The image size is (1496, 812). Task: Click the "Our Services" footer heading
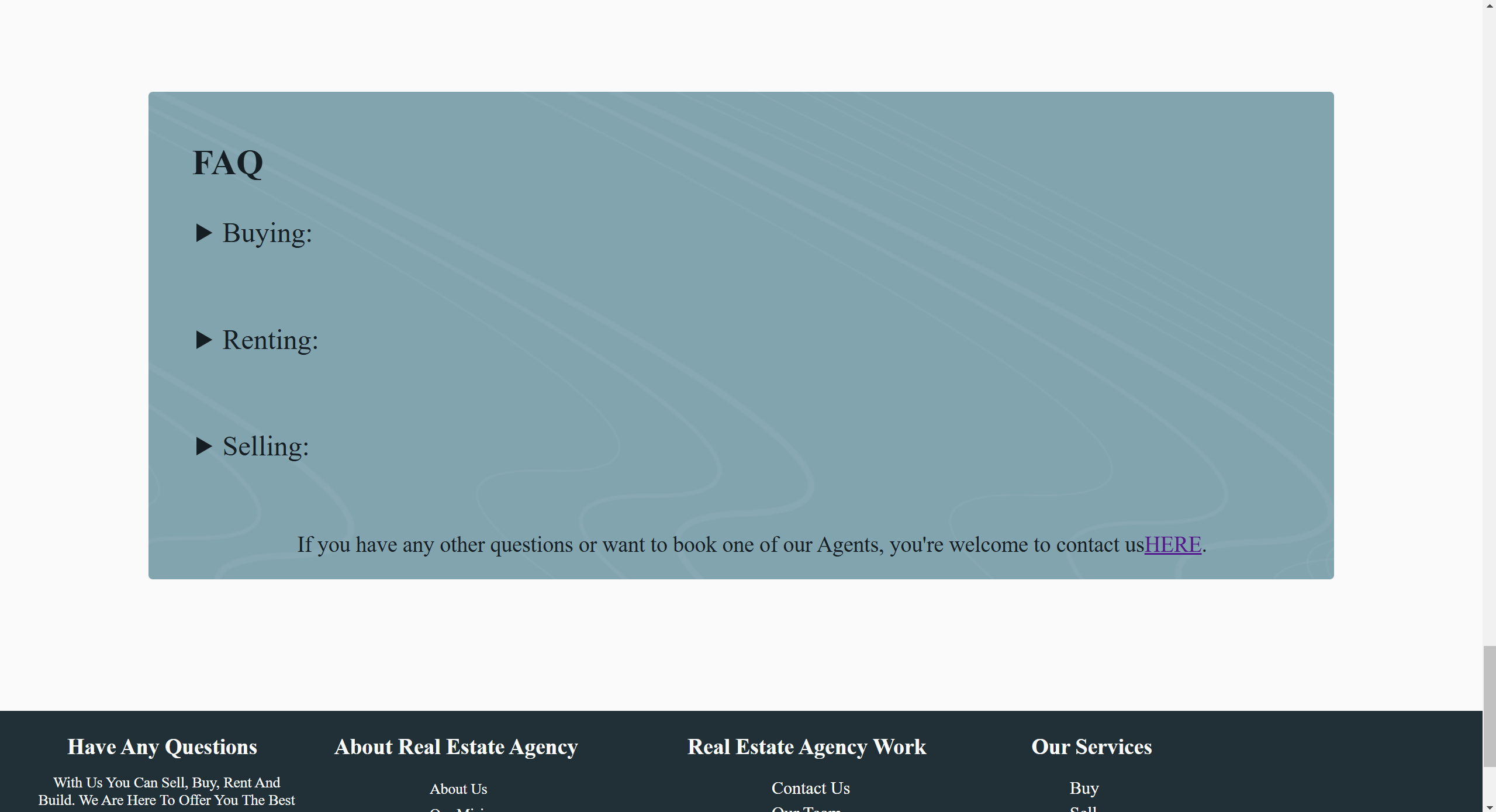[x=1091, y=747]
